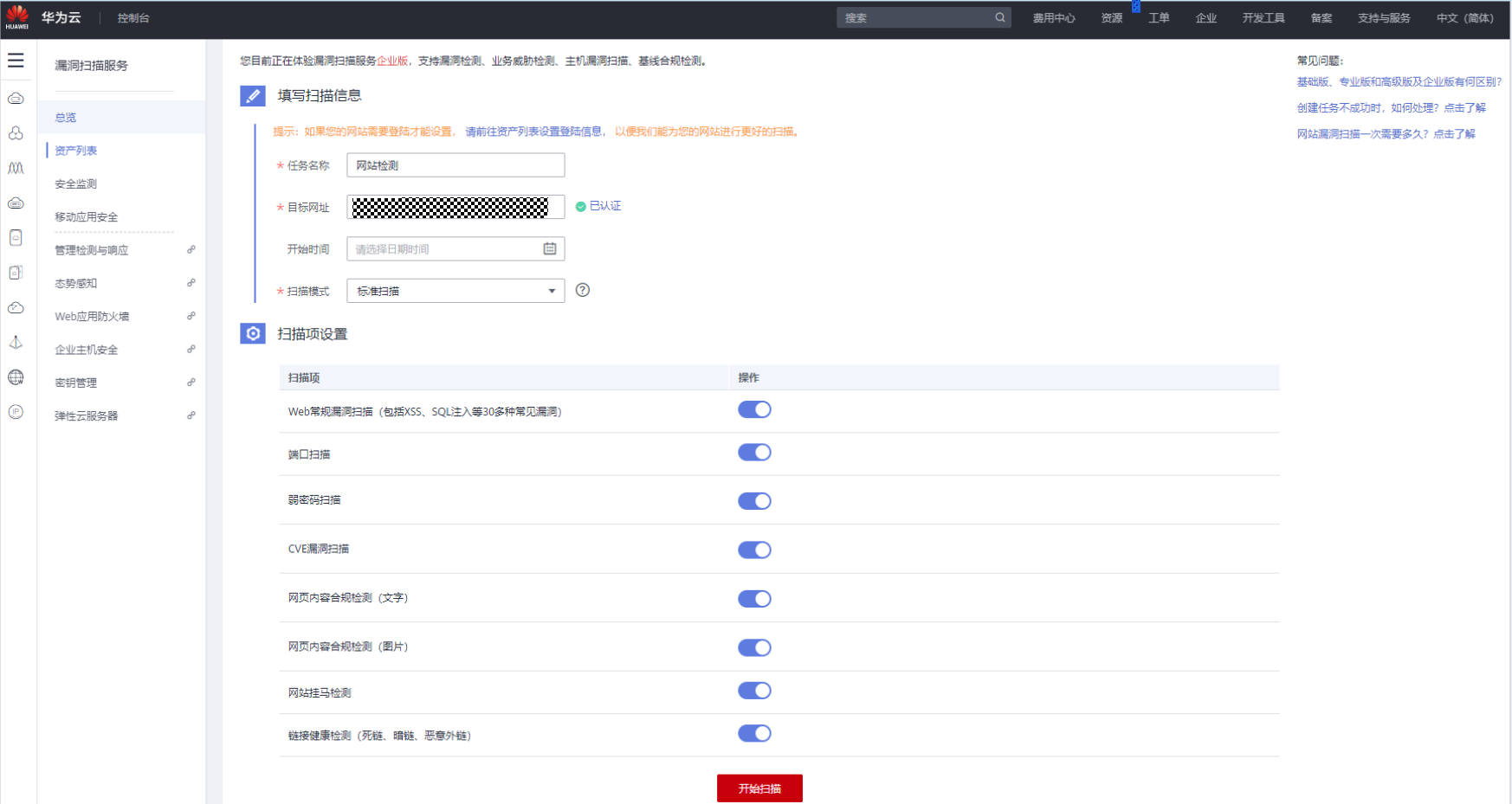The width and height of the screenshot is (1512, 804).
Task: Turn off the 网站挂马检测 switch
Action: tap(754, 691)
